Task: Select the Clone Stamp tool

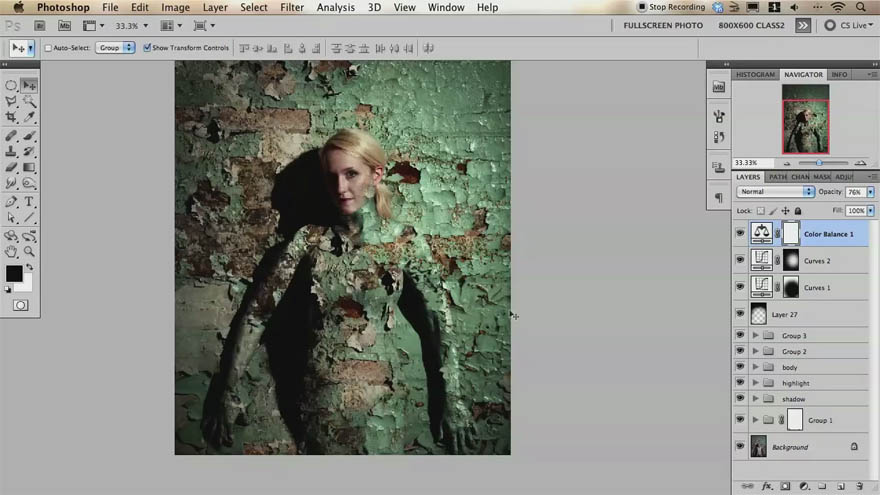Action: 11,151
